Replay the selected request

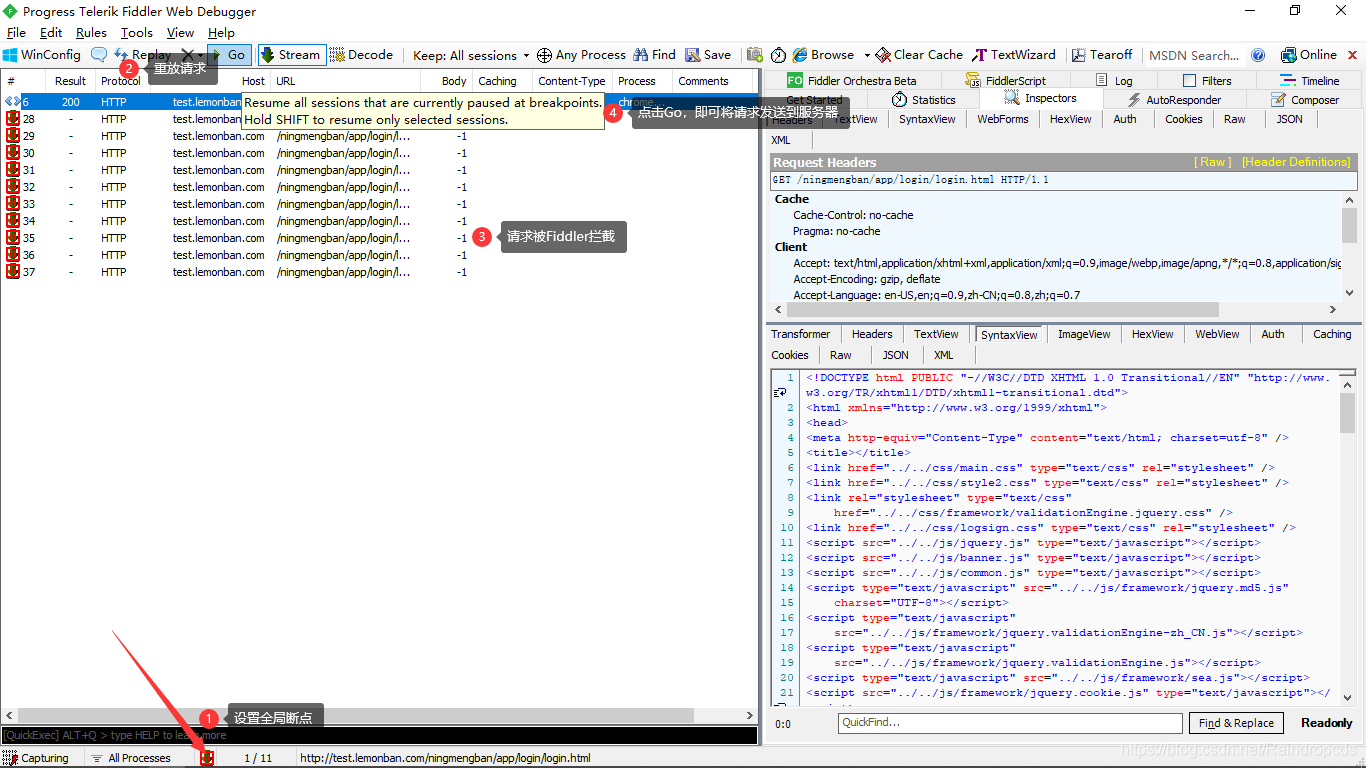click(x=142, y=55)
